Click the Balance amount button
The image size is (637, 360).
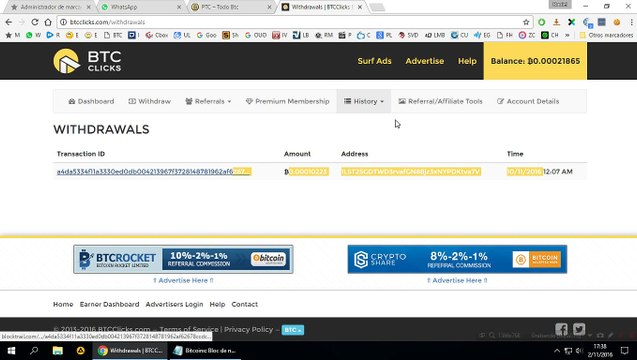point(535,61)
